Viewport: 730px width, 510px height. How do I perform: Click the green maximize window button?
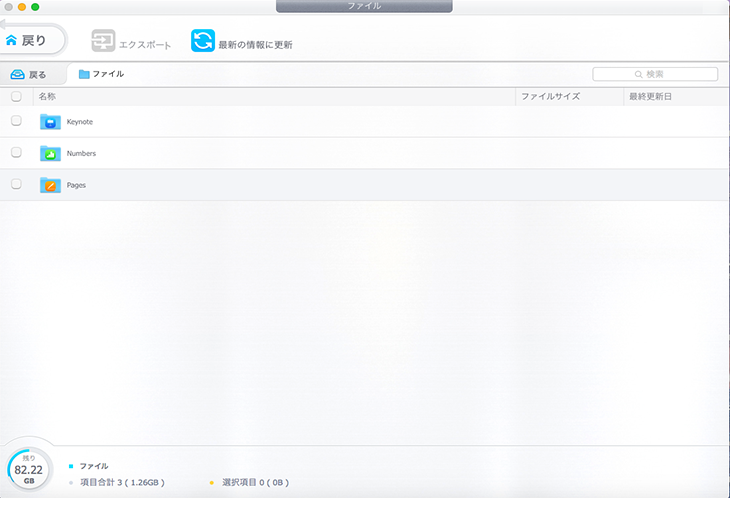(35, 7)
